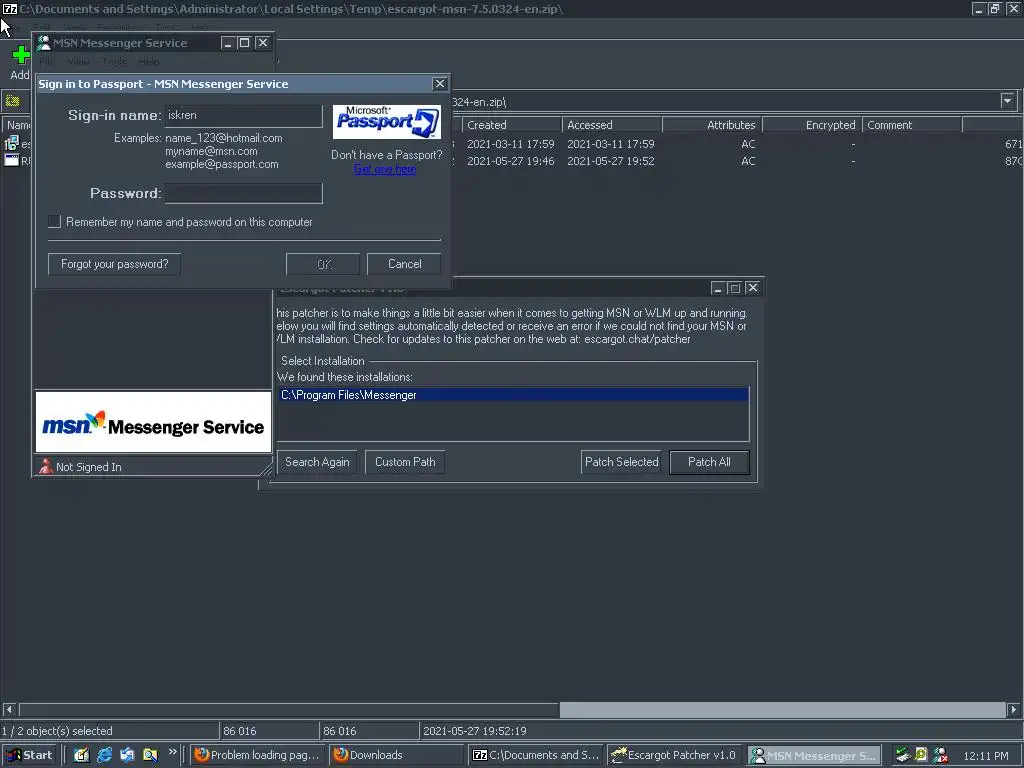Open the View menu in MSN Messenger
The width and height of the screenshot is (1024, 768).
[x=78, y=61]
